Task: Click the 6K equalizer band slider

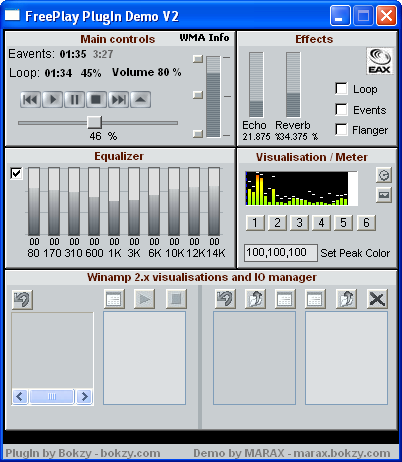Action: click(154, 202)
